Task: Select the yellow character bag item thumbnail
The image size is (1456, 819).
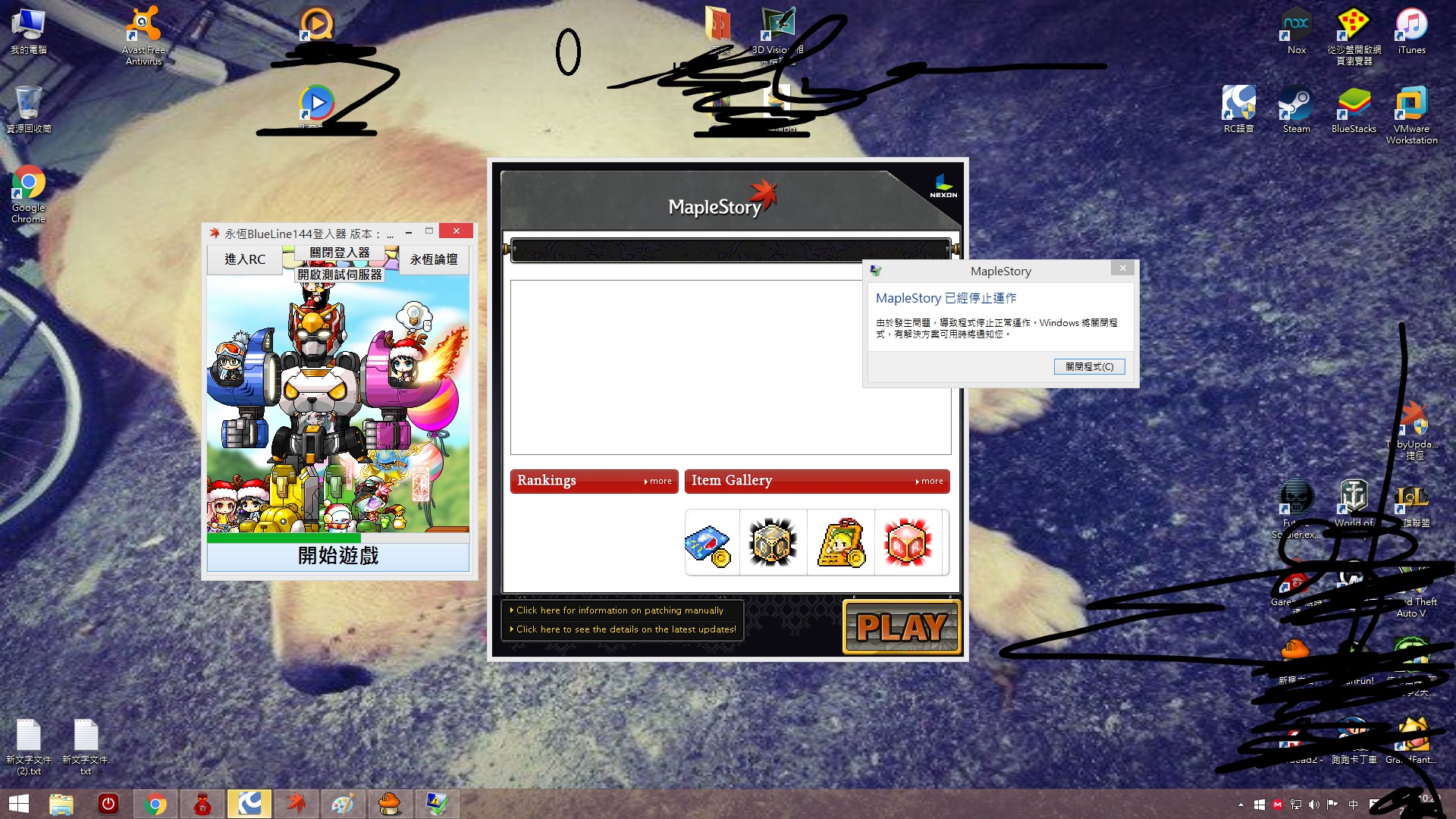Action: click(841, 543)
